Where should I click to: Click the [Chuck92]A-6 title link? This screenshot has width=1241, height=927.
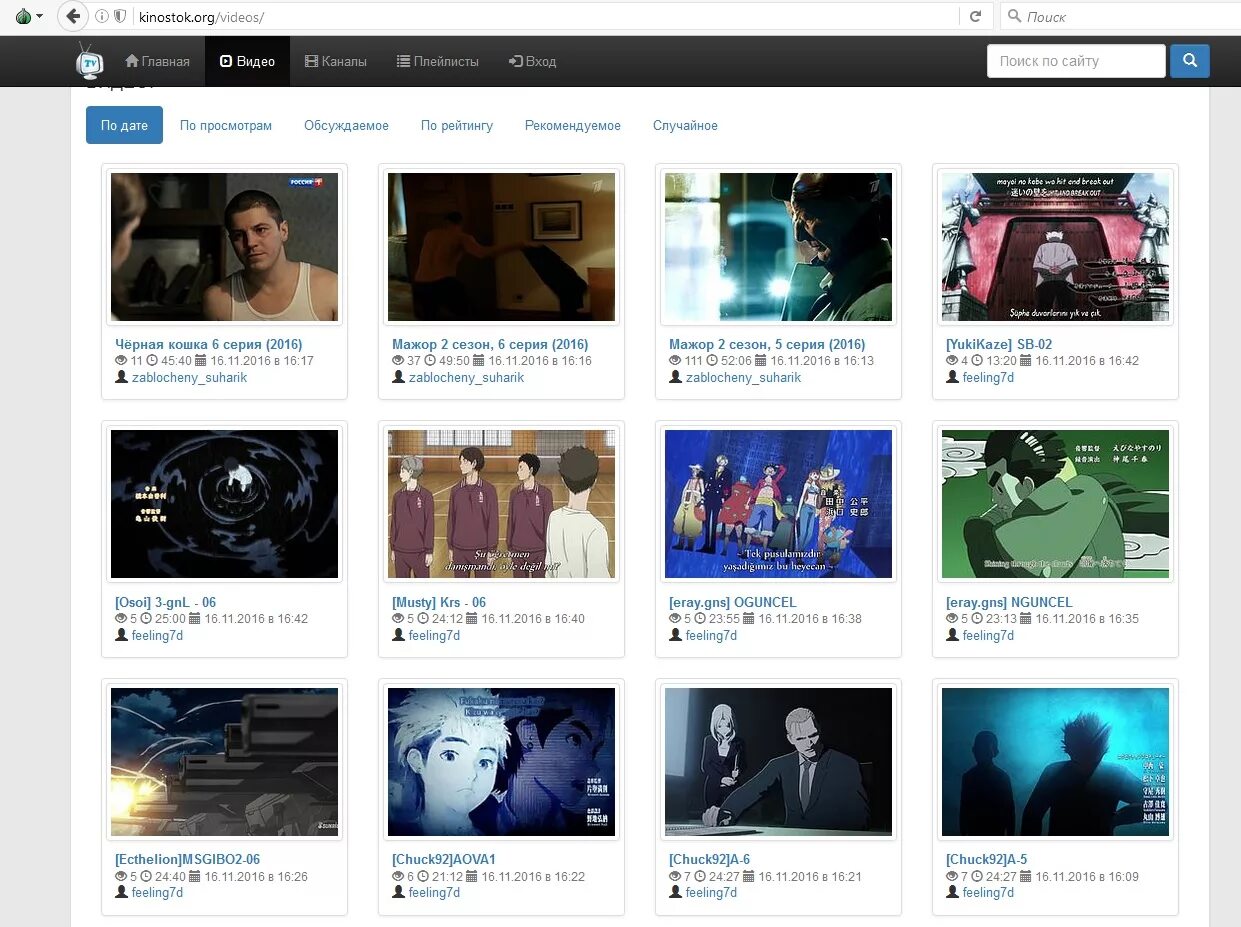click(709, 859)
